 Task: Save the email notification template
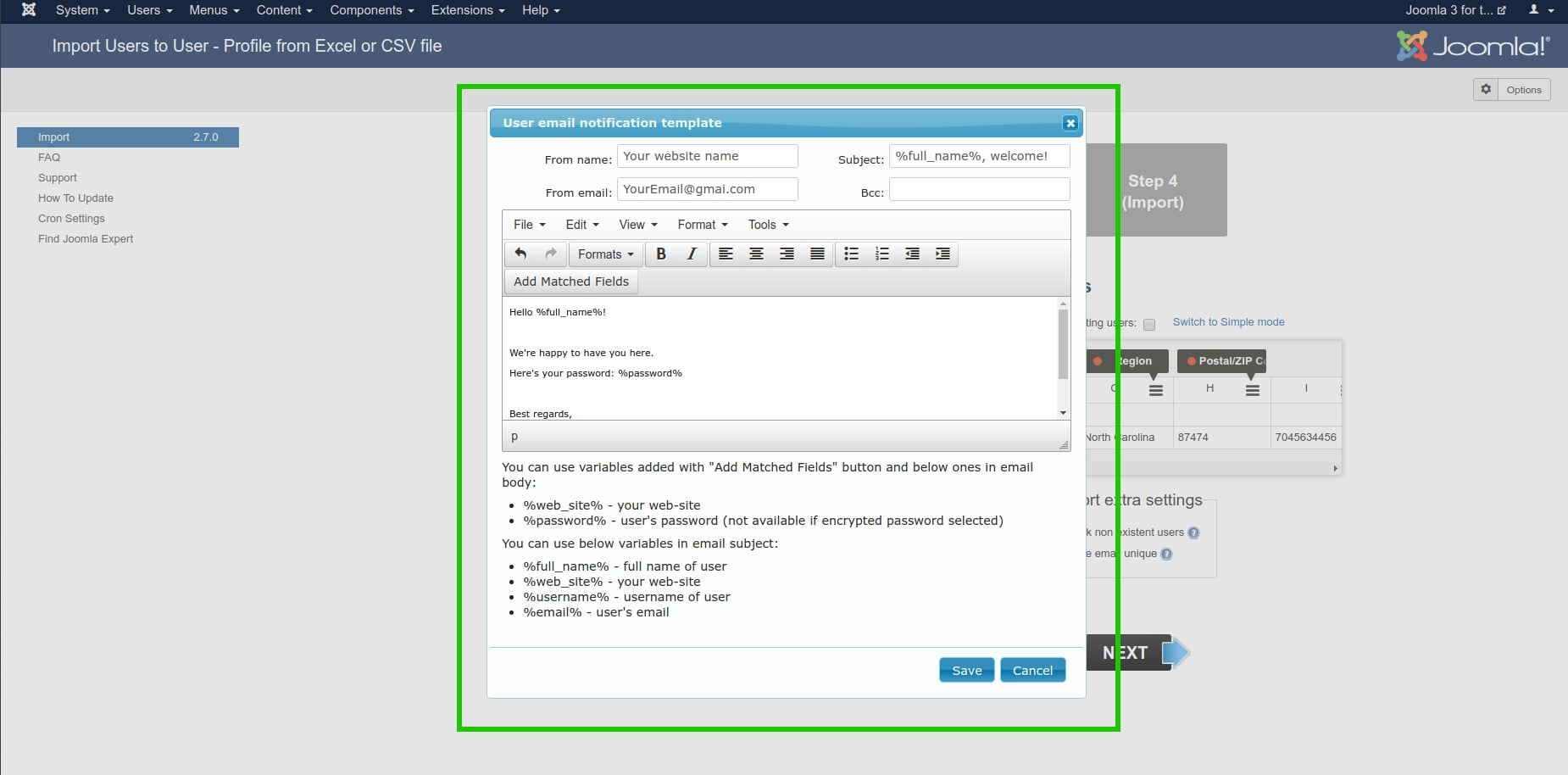966,670
